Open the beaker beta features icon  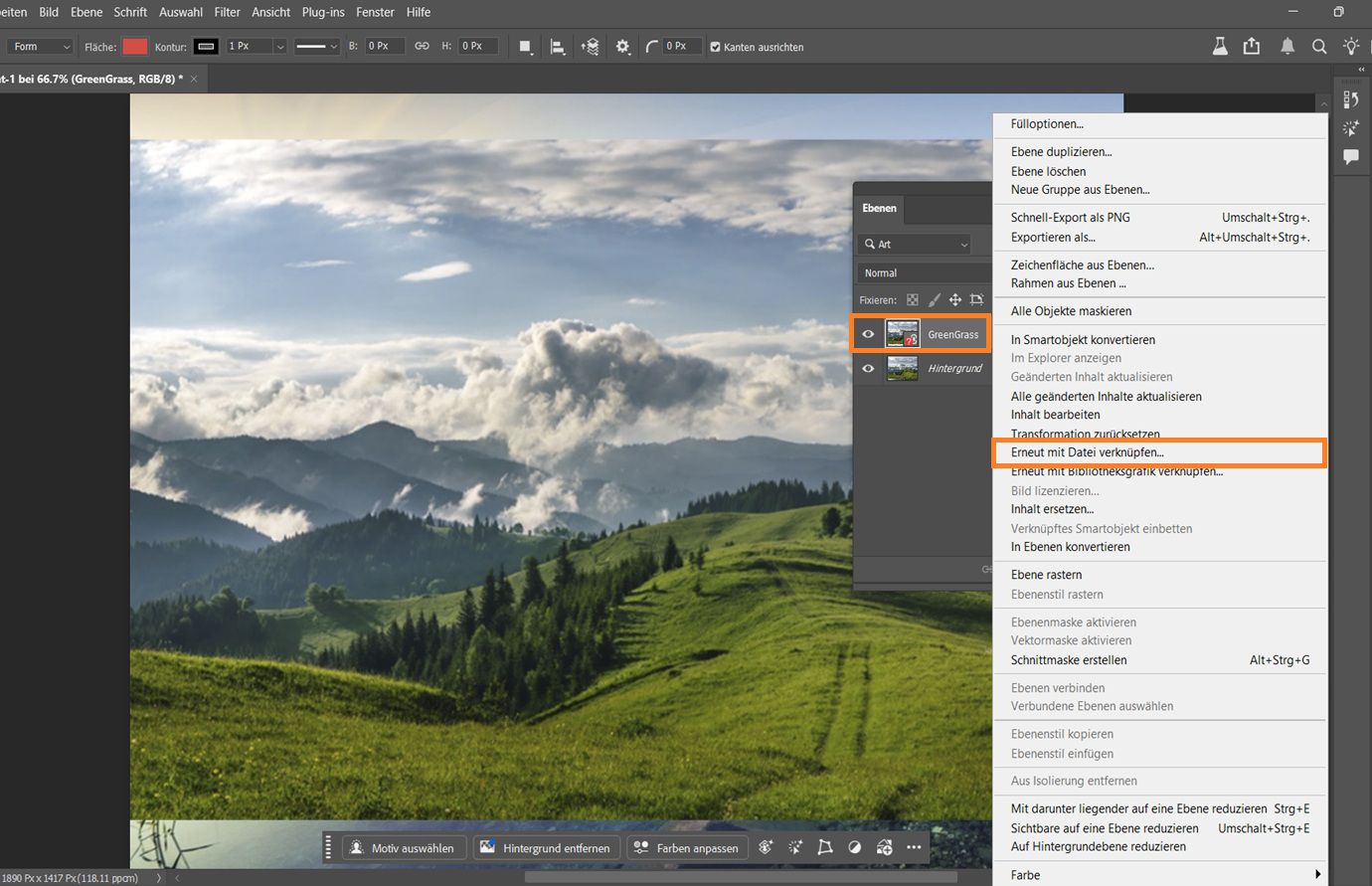(x=1220, y=47)
